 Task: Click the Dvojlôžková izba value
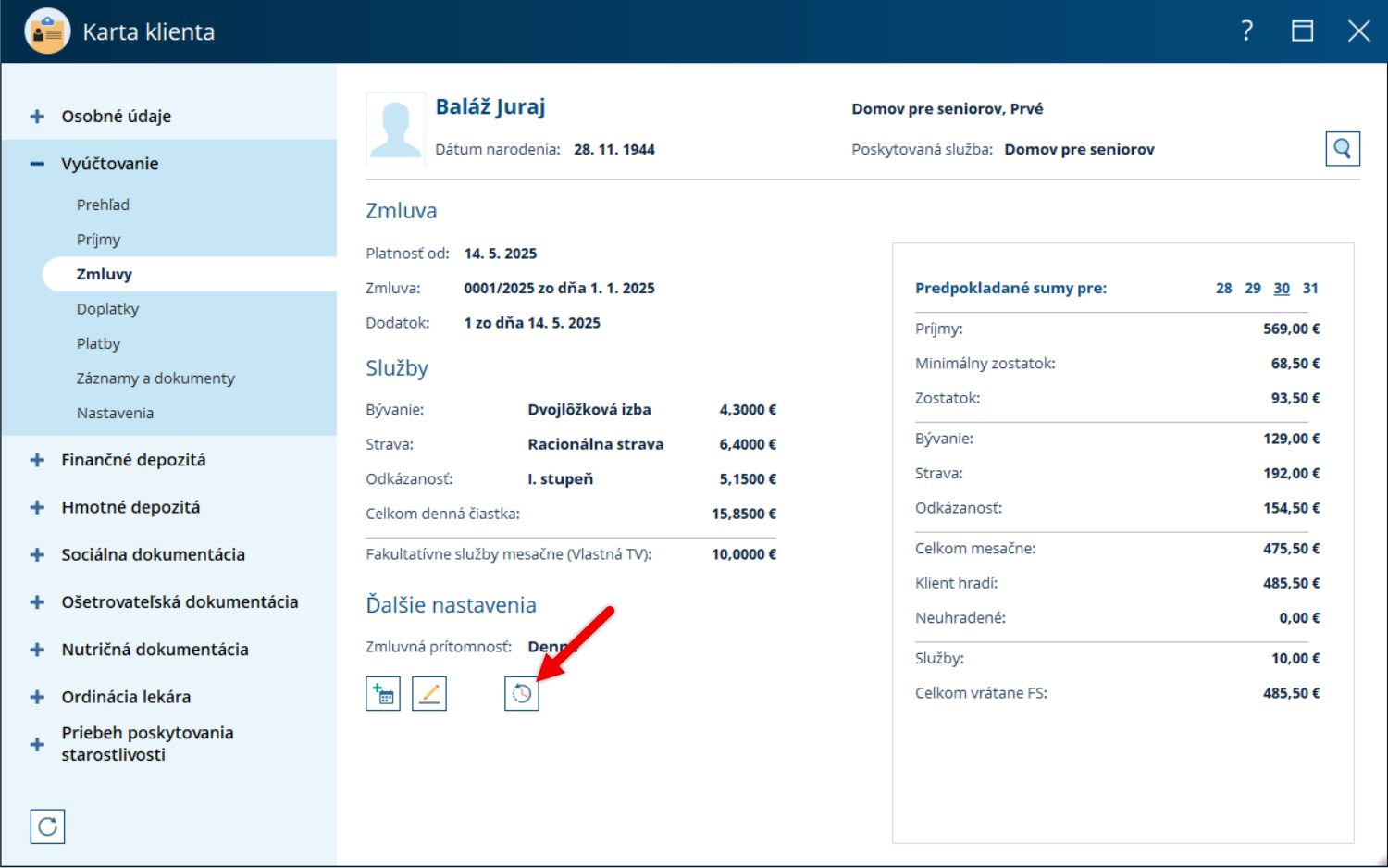(589, 409)
